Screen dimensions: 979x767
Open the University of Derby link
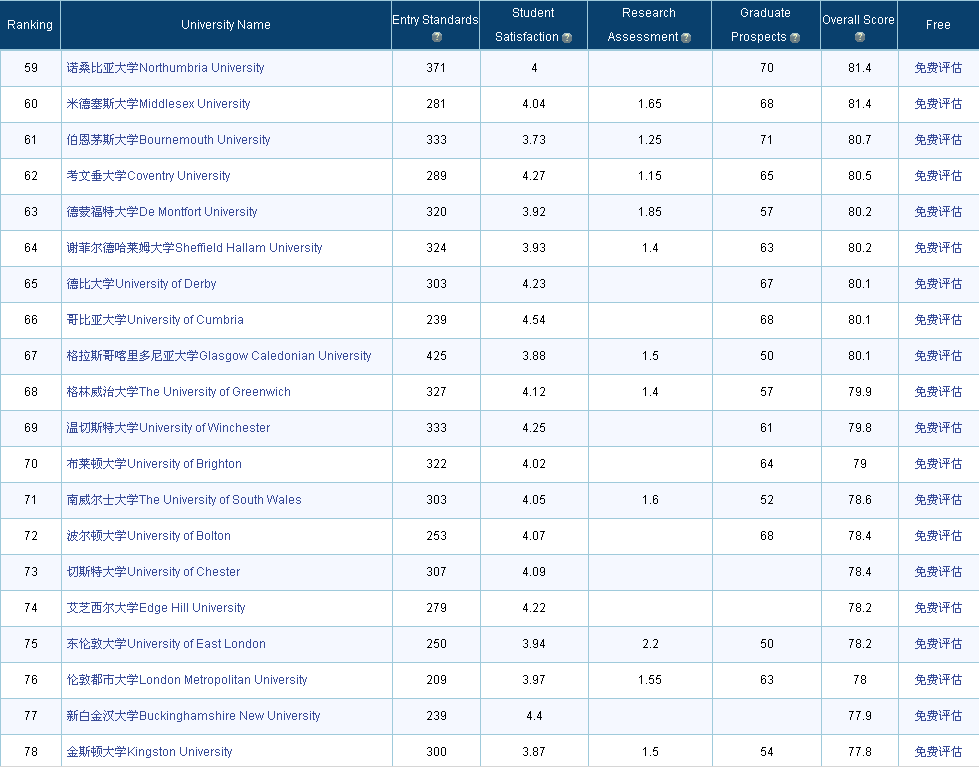click(141, 284)
